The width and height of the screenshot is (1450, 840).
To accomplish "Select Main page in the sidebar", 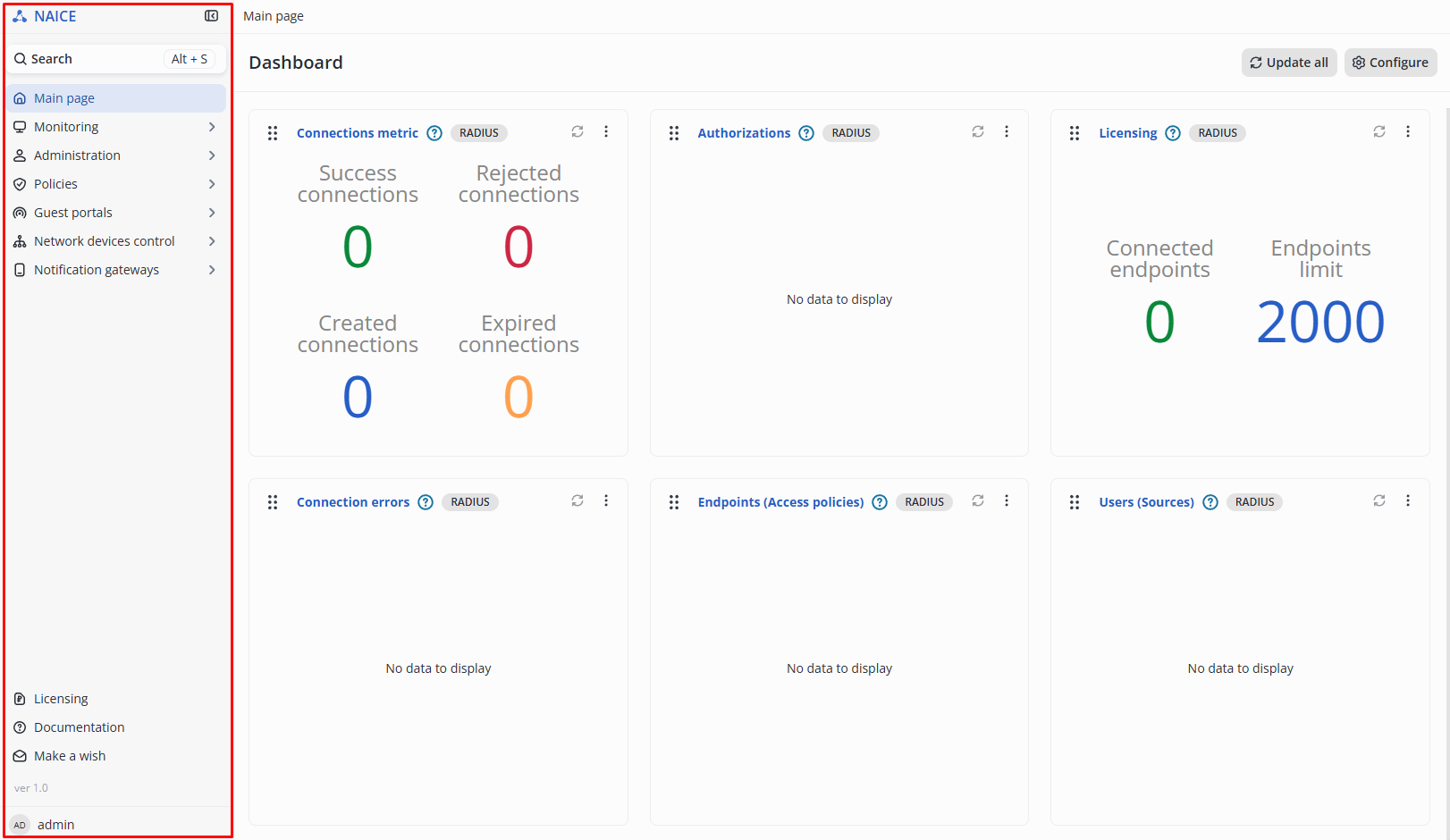I will [64, 98].
